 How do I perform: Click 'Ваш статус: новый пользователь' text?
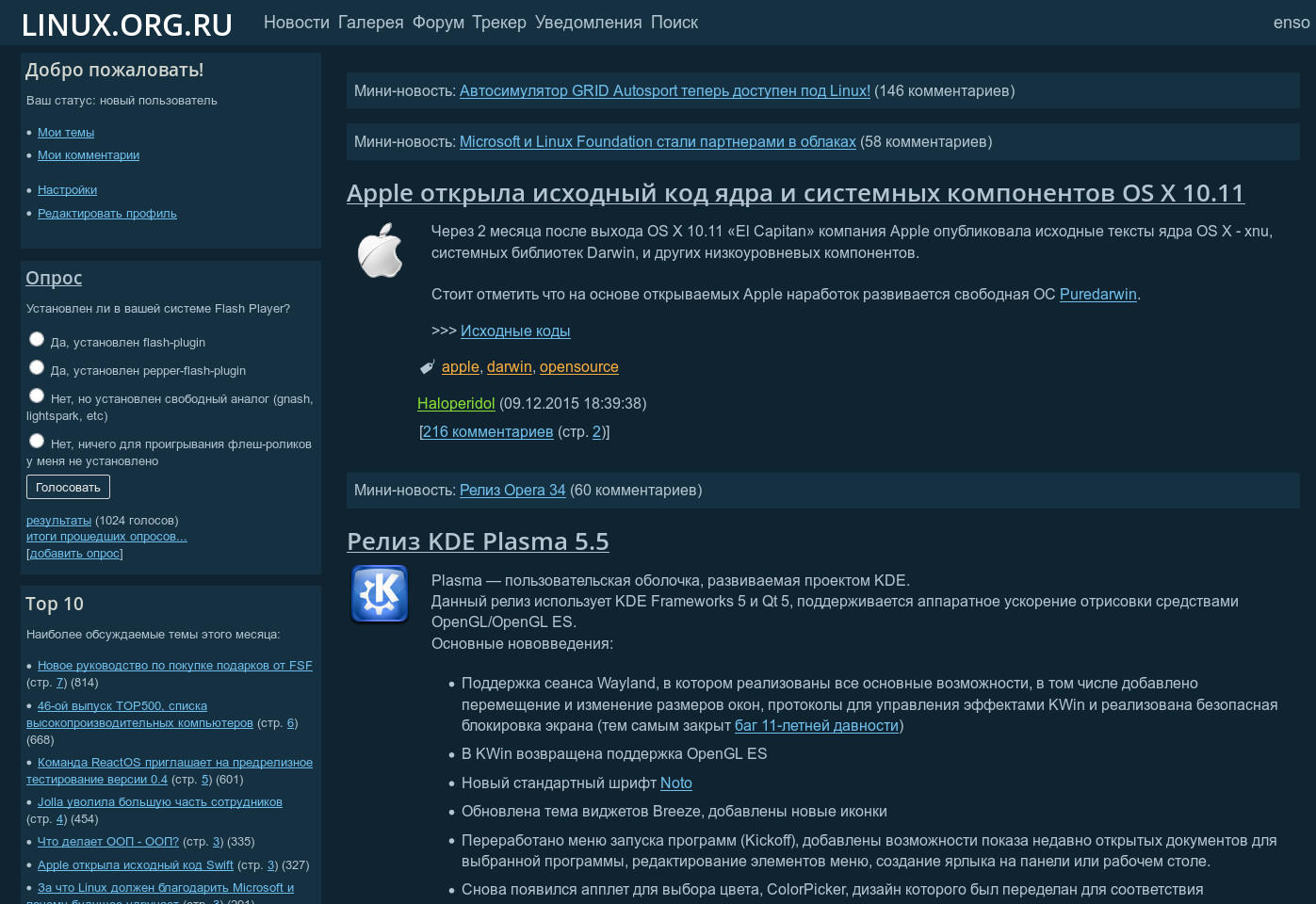(x=122, y=101)
